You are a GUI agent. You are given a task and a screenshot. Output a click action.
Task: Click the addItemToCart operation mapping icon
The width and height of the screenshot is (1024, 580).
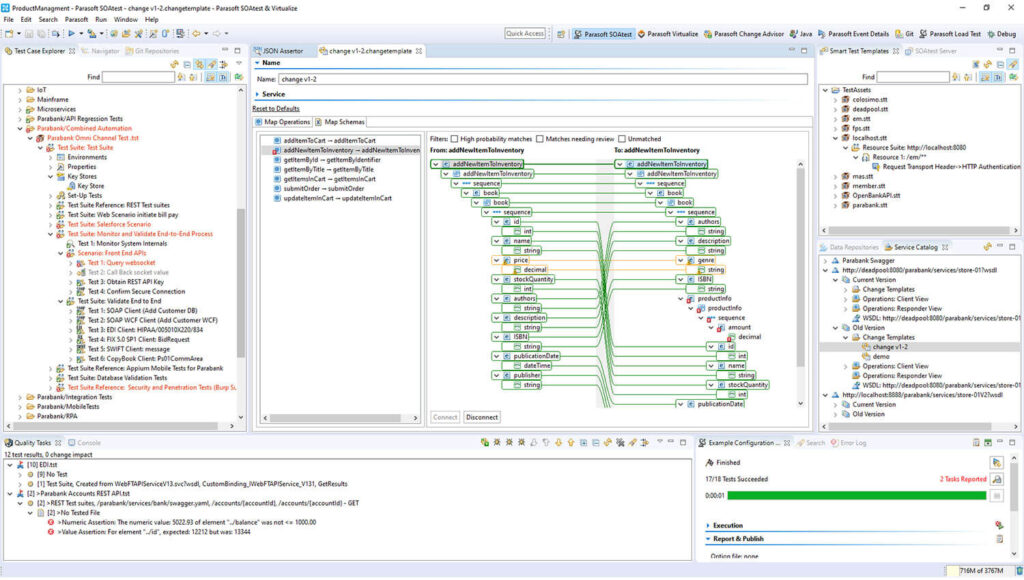pos(277,140)
